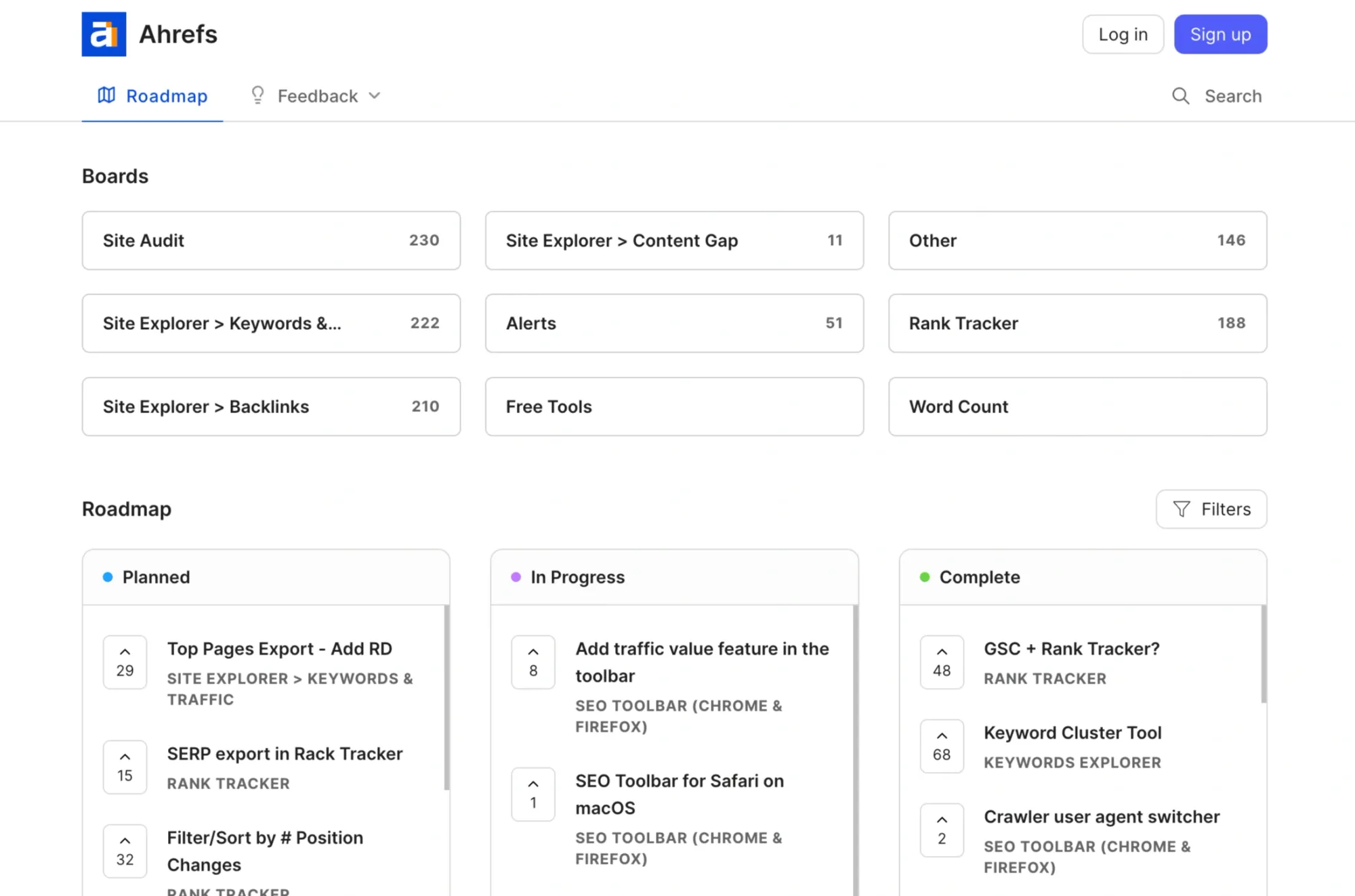This screenshot has height=896, width=1355.
Task: Open the Site Audit board
Action: pos(271,240)
